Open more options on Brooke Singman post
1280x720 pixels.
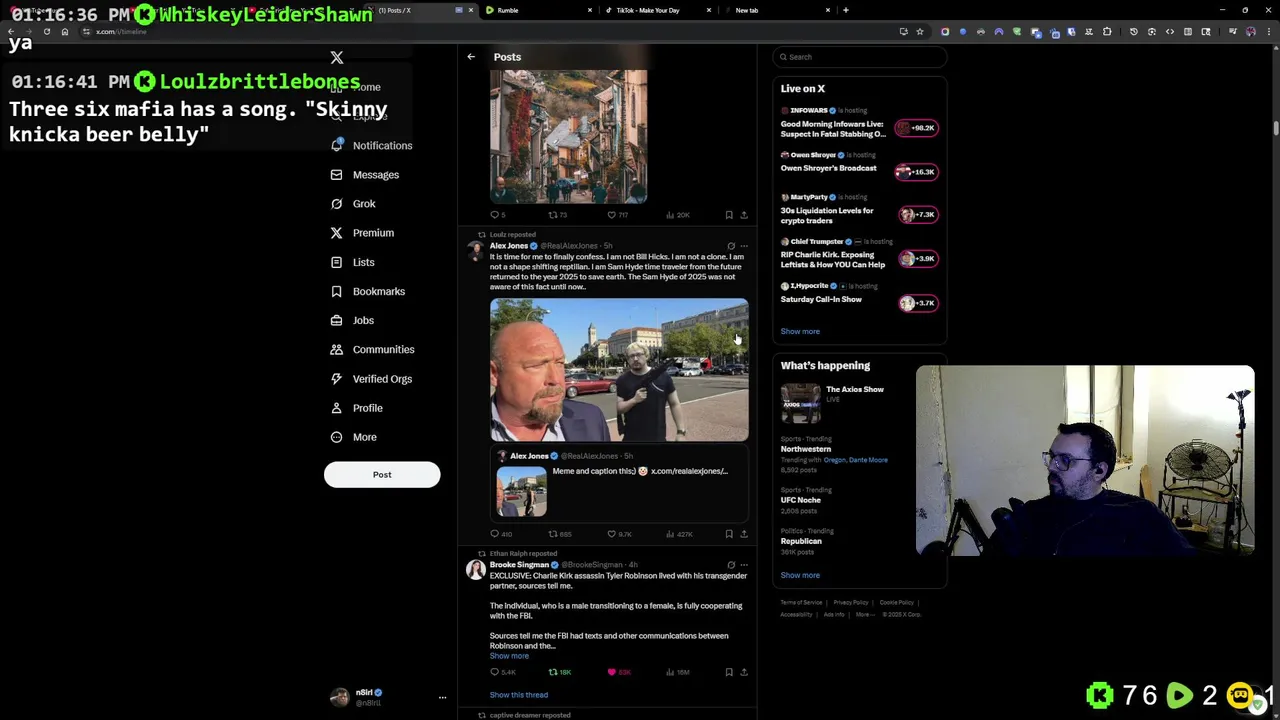coord(743,564)
